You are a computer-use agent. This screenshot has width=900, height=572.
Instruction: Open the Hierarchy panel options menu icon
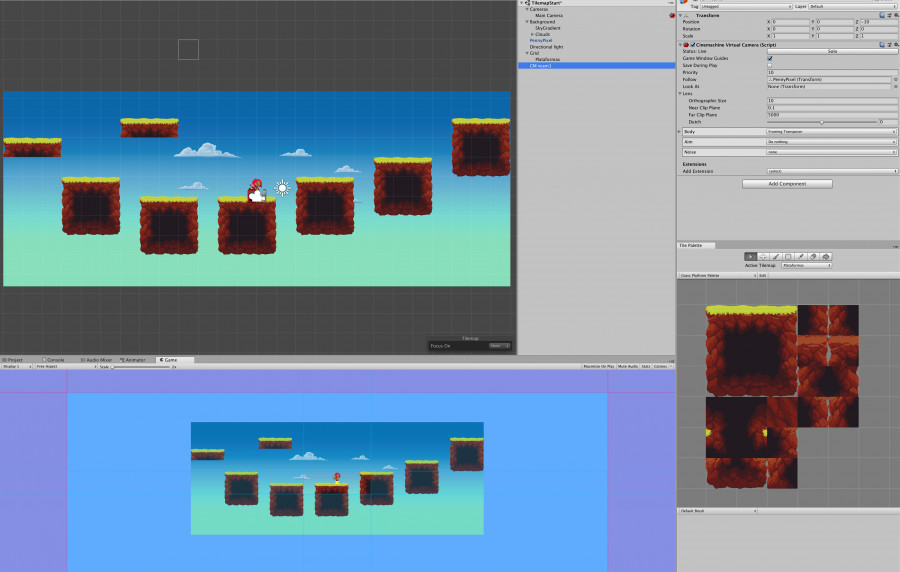pos(671,3)
